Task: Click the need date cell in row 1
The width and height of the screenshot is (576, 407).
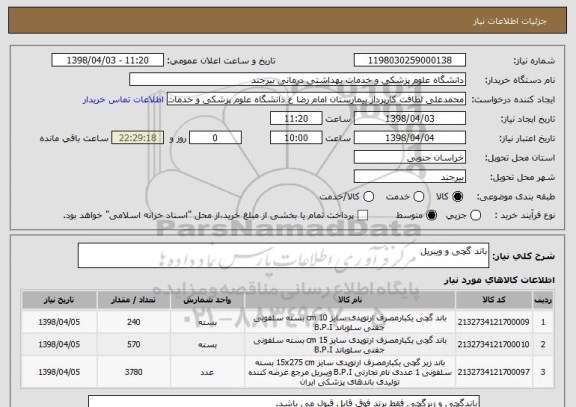Action: (x=59, y=322)
